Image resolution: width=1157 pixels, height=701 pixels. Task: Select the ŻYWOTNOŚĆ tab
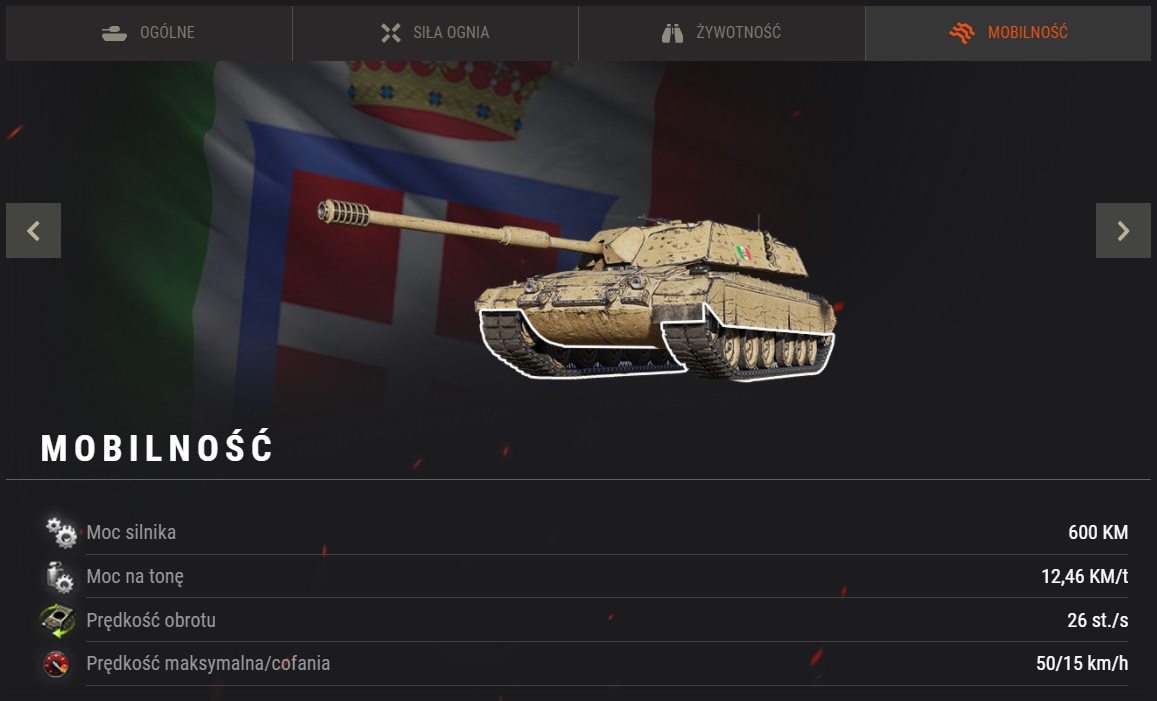coord(722,33)
